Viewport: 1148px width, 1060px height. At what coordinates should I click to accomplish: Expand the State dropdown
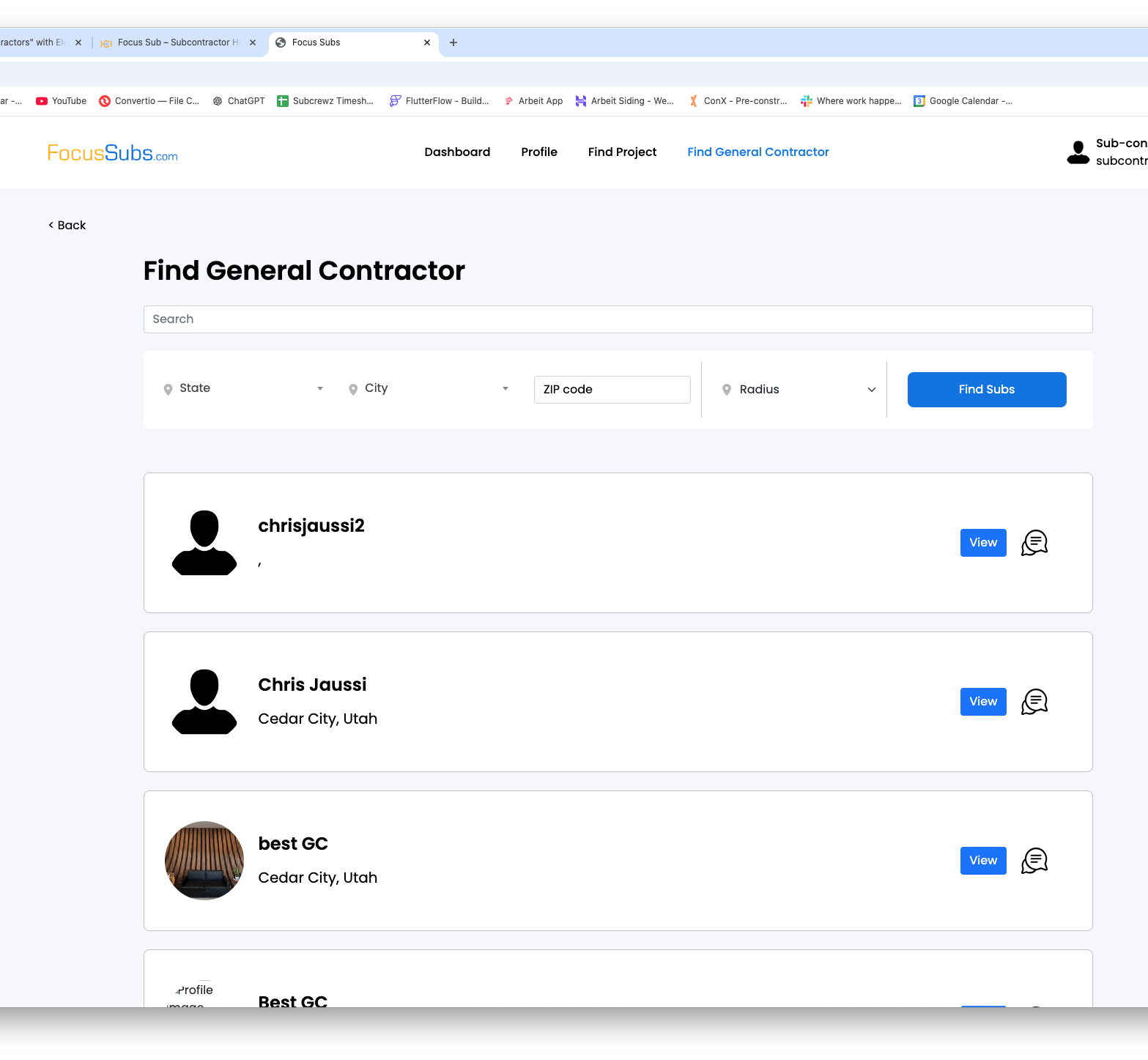[243, 388]
